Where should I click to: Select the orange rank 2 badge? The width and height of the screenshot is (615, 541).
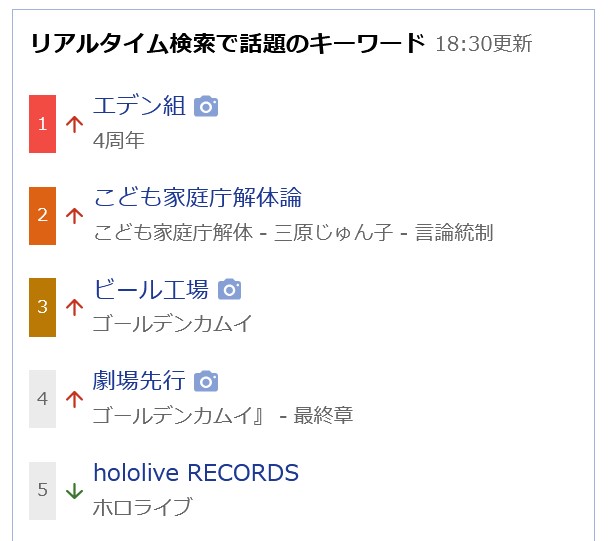click(42, 216)
